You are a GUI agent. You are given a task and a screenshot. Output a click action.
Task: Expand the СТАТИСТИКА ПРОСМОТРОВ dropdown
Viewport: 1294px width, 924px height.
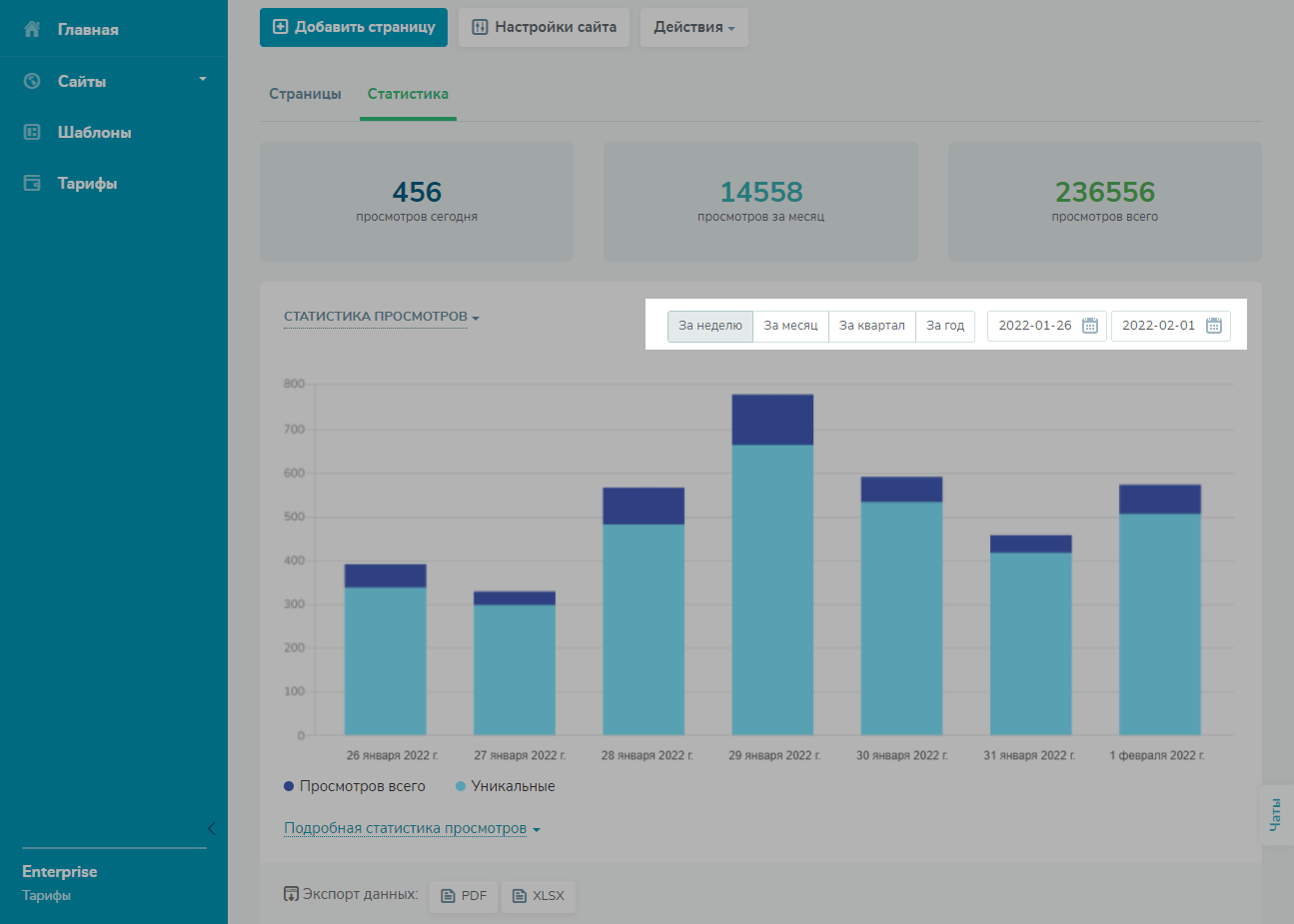pos(381,317)
